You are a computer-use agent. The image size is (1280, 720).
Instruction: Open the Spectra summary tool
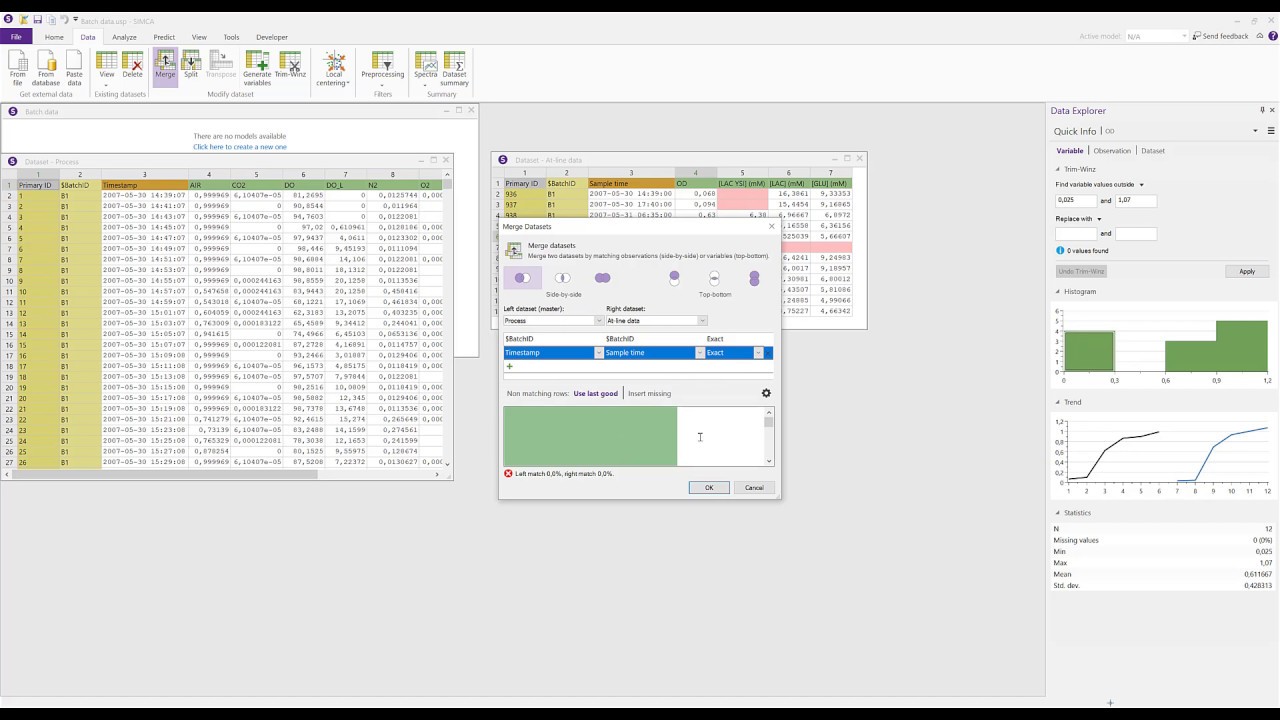click(426, 66)
